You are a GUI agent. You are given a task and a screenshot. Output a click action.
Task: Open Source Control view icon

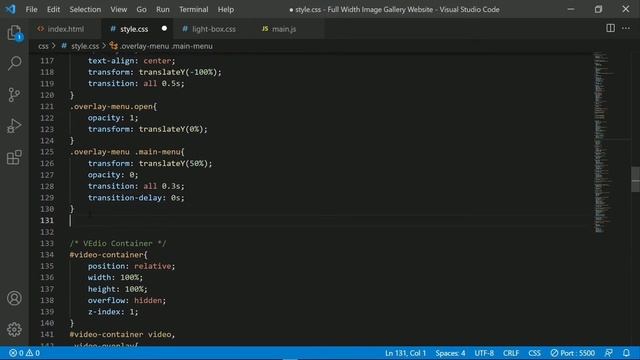click(14, 95)
